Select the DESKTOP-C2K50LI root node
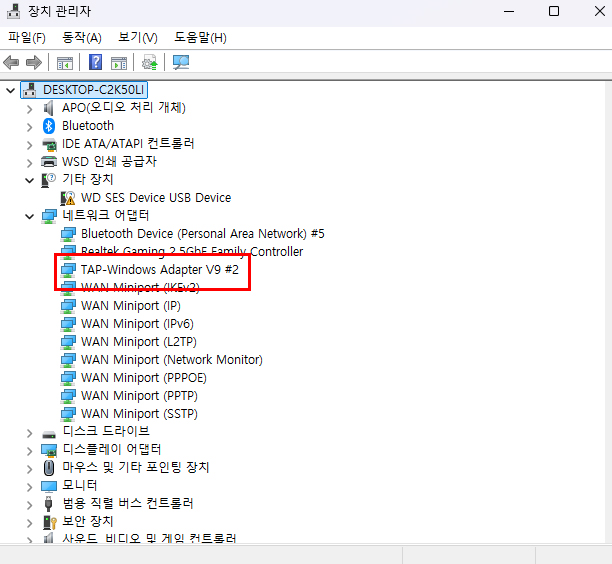Viewport: 612px width, 564px height. pos(94,90)
